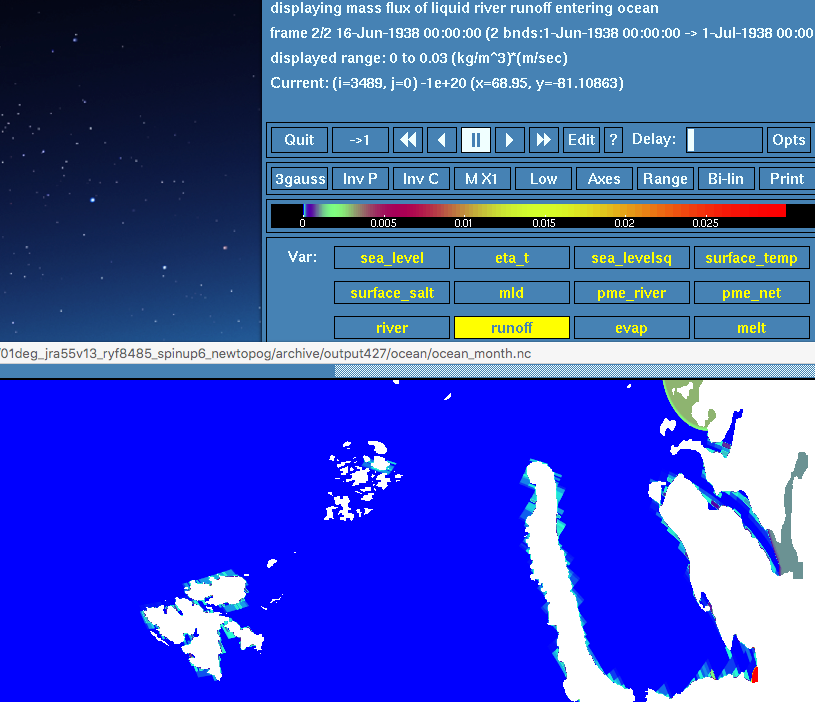Click the Print button
The width and height of the screenshot is (815, 702).
point(787,179)
